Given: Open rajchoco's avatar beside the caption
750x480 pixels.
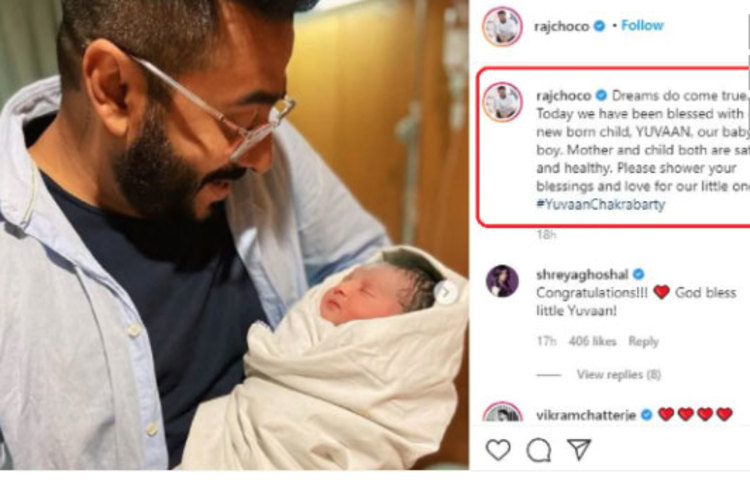Looking at the screenshot, I should [502, 102].
